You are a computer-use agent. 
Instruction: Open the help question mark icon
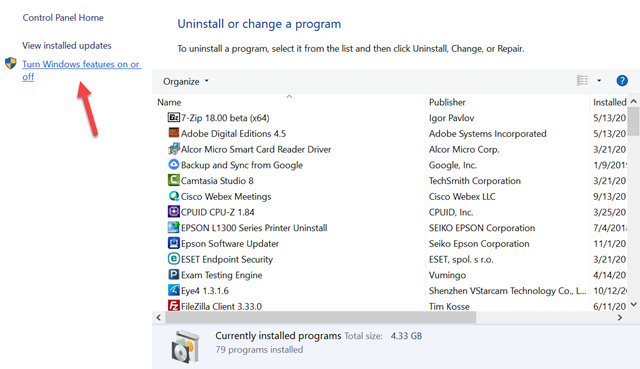click(622, 81)
